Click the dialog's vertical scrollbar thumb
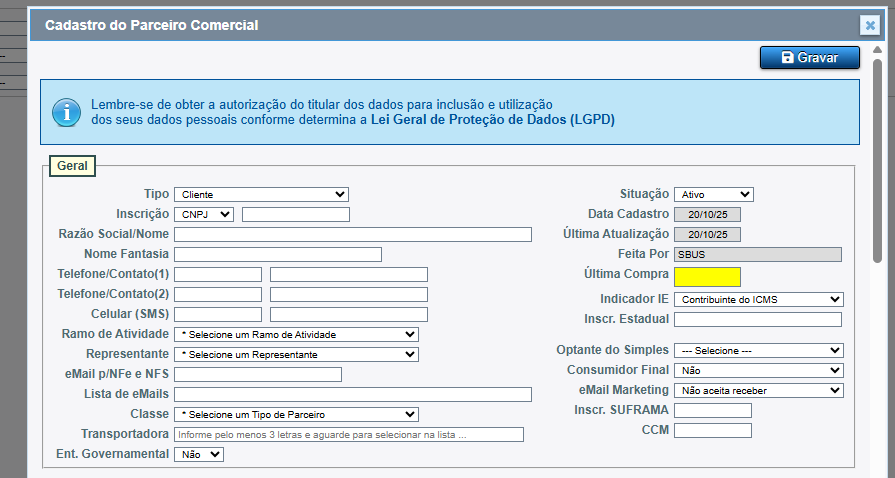Image resolution: width=895 pixels, height=478 pixels. pos(878,160)
